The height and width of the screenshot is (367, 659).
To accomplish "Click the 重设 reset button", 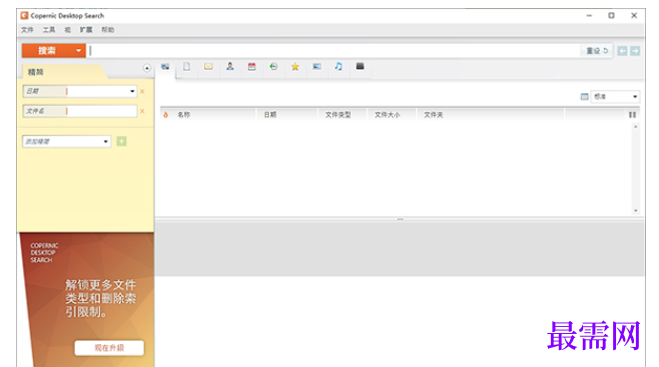I will [597, 51].
